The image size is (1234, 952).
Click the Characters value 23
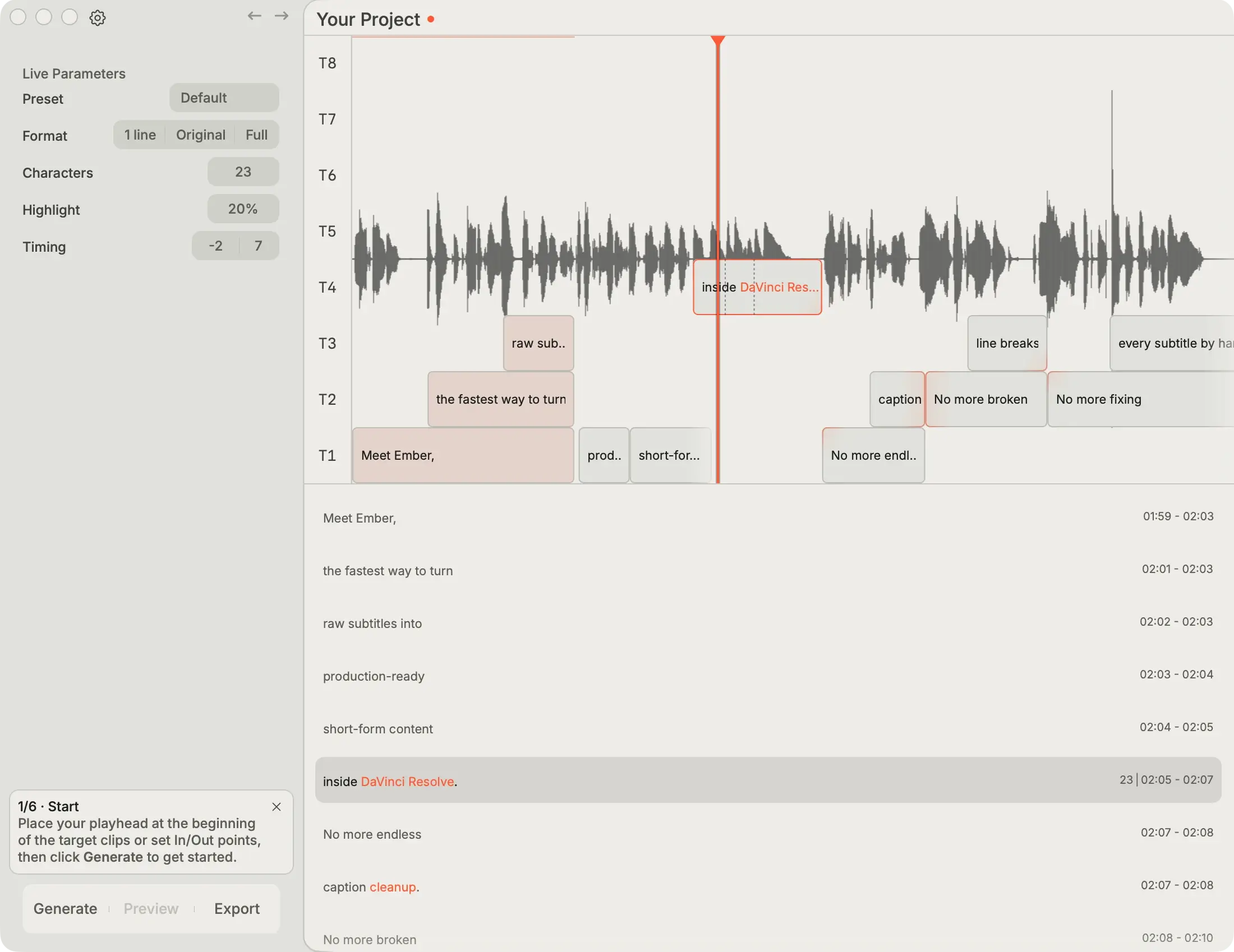[243, 172]
